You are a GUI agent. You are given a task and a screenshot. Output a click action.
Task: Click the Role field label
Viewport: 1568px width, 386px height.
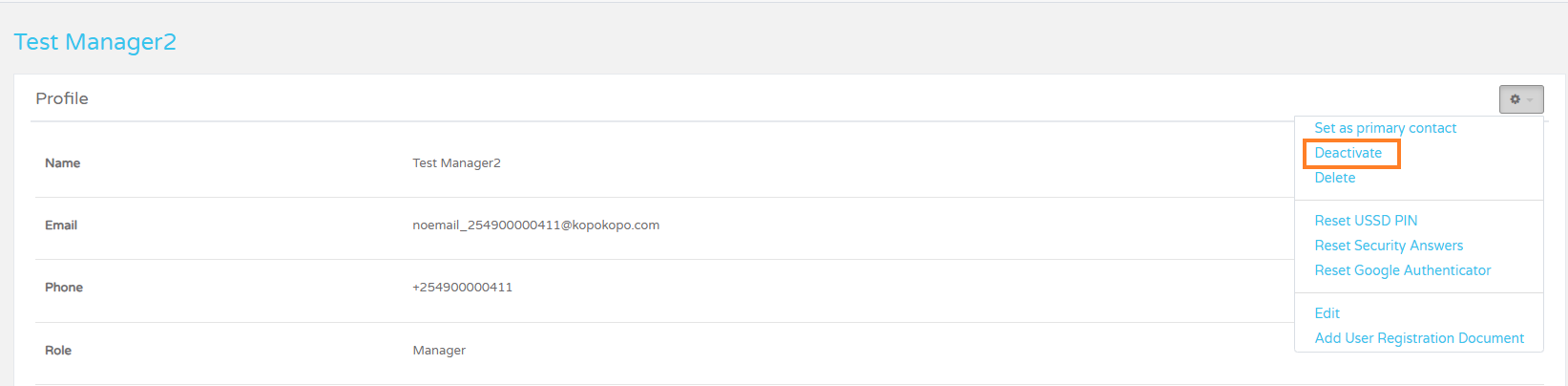58,351
